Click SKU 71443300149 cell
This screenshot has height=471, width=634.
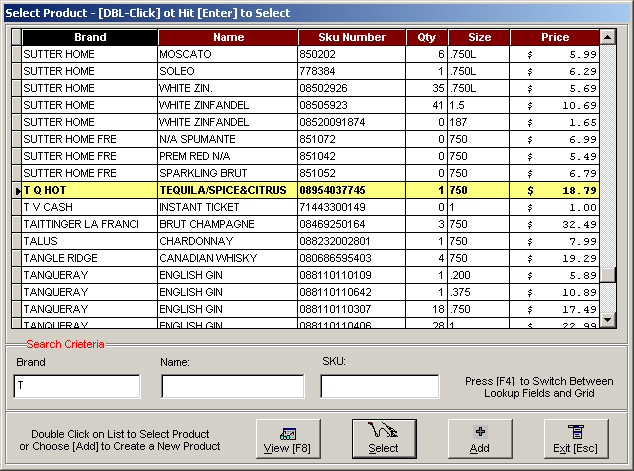tap(352, 207)
